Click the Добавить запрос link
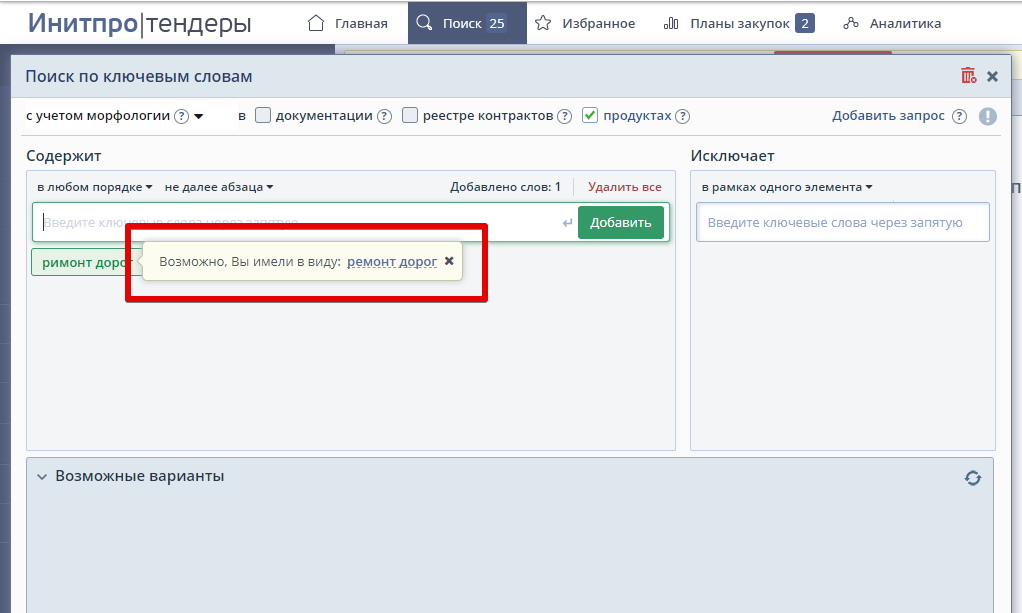 tap(888, 116)
